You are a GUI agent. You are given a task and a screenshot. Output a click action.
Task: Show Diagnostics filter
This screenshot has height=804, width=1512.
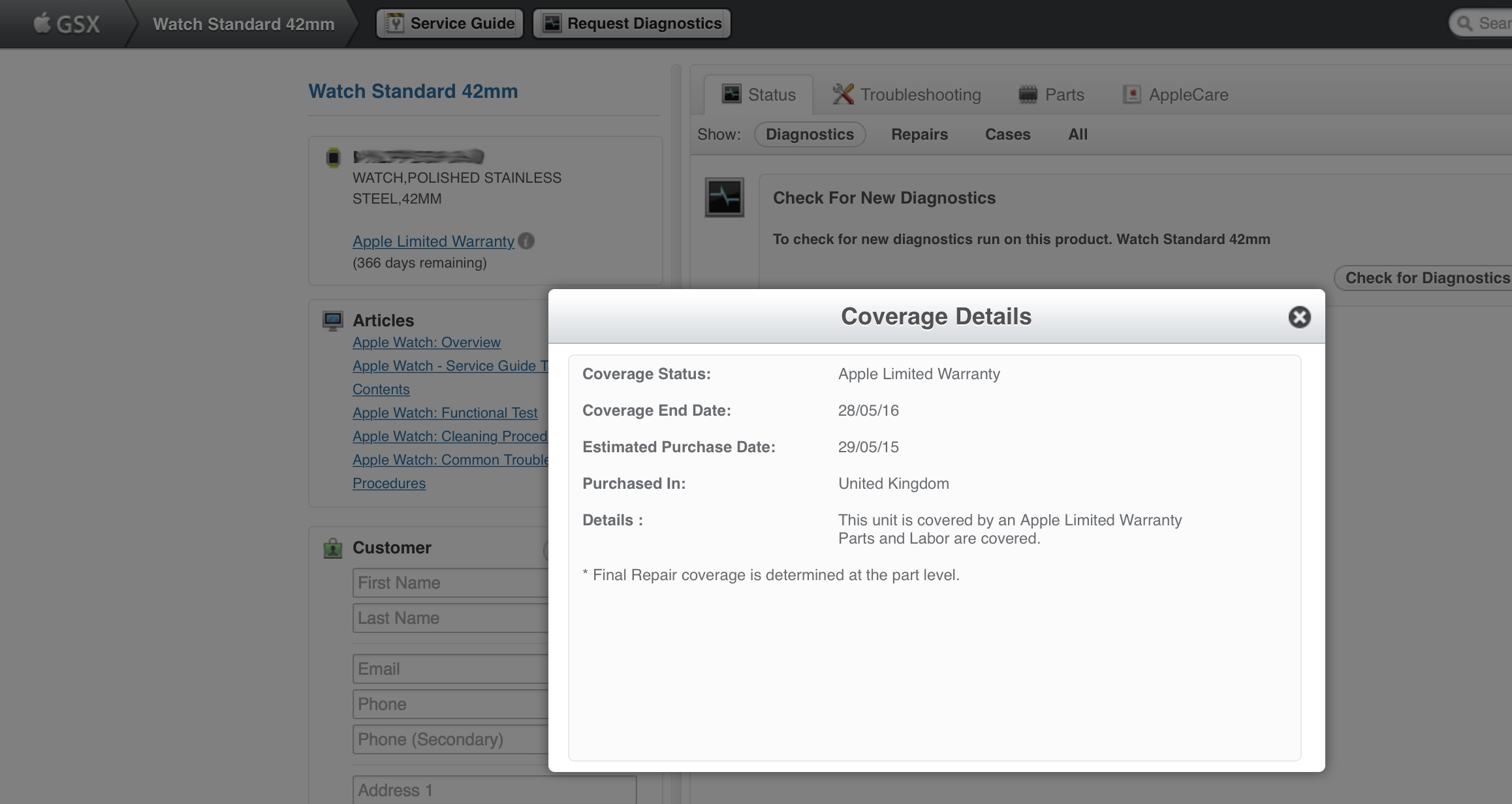(810, 134)
